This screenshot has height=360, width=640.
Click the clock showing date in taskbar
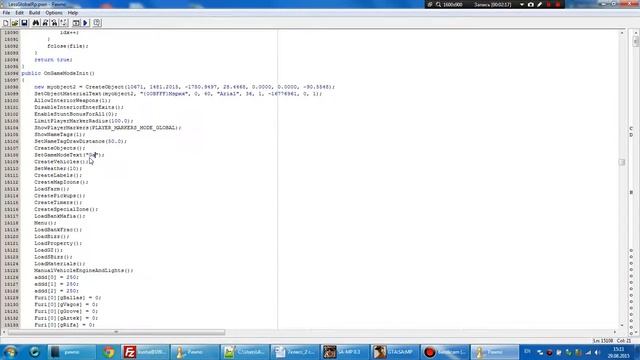pyautogui.click(x=618, y=352)
